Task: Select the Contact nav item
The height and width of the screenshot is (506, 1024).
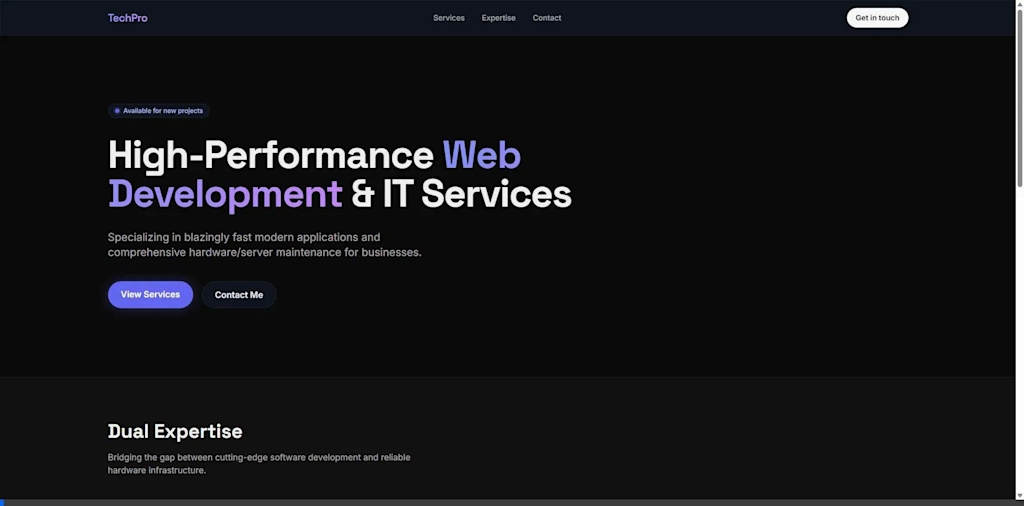Action: pos(547,18)
